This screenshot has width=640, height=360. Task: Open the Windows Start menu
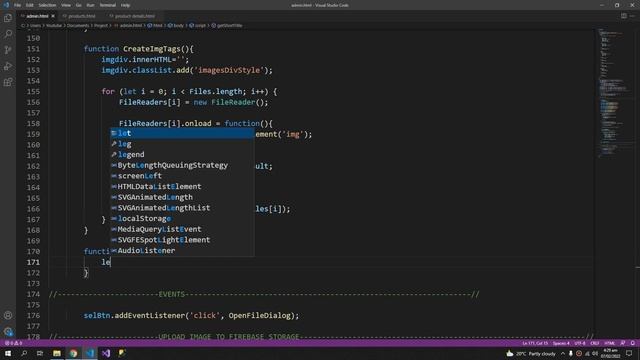(8, 353)
